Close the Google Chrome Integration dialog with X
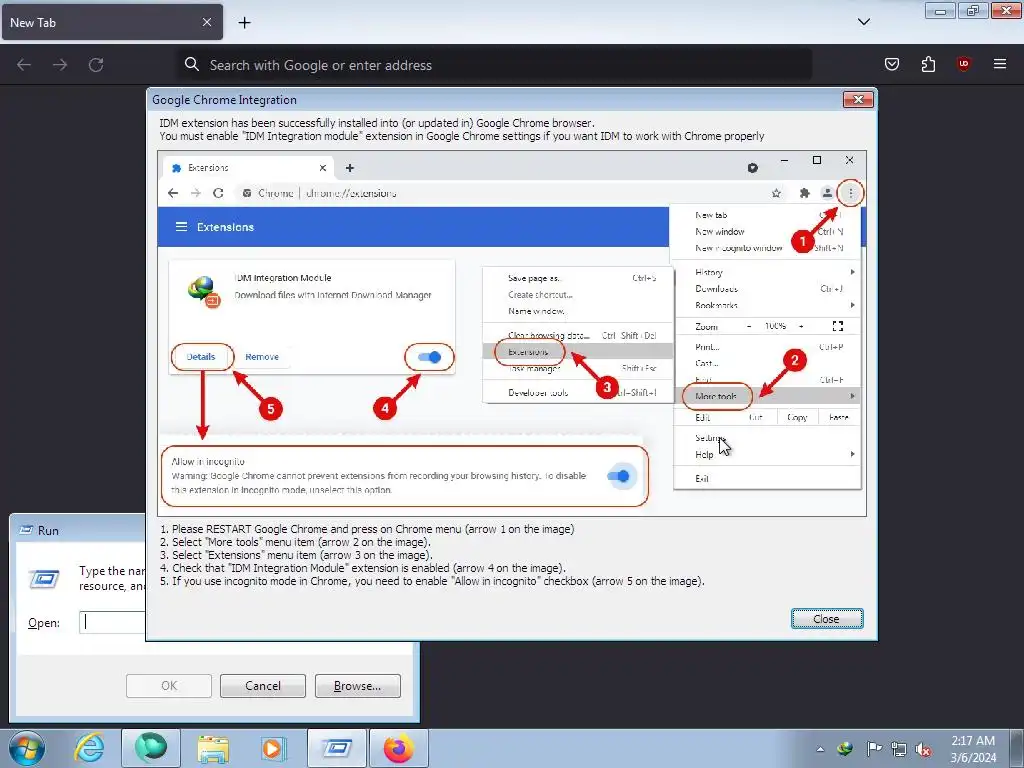 point(858,99)
